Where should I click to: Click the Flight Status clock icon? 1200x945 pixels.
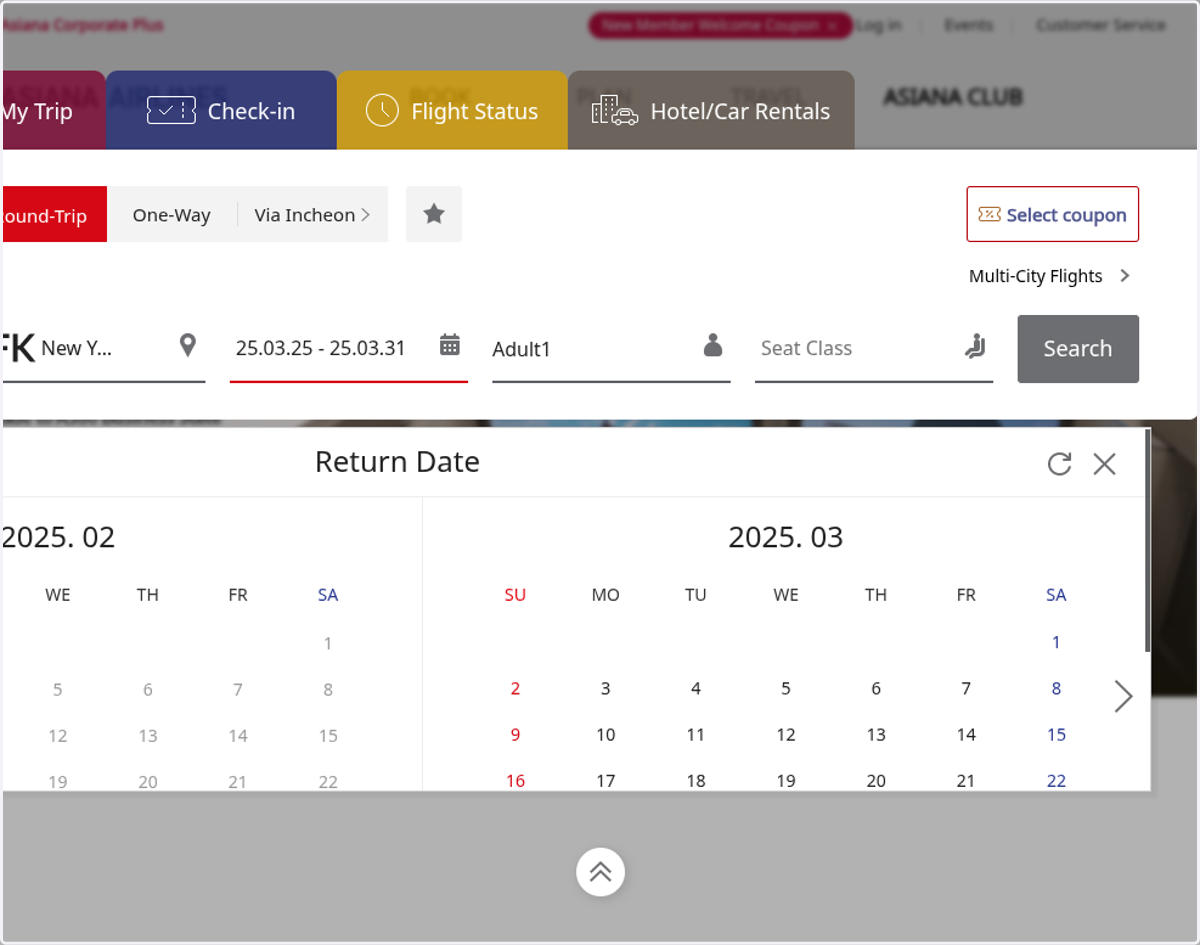(382, 110)
